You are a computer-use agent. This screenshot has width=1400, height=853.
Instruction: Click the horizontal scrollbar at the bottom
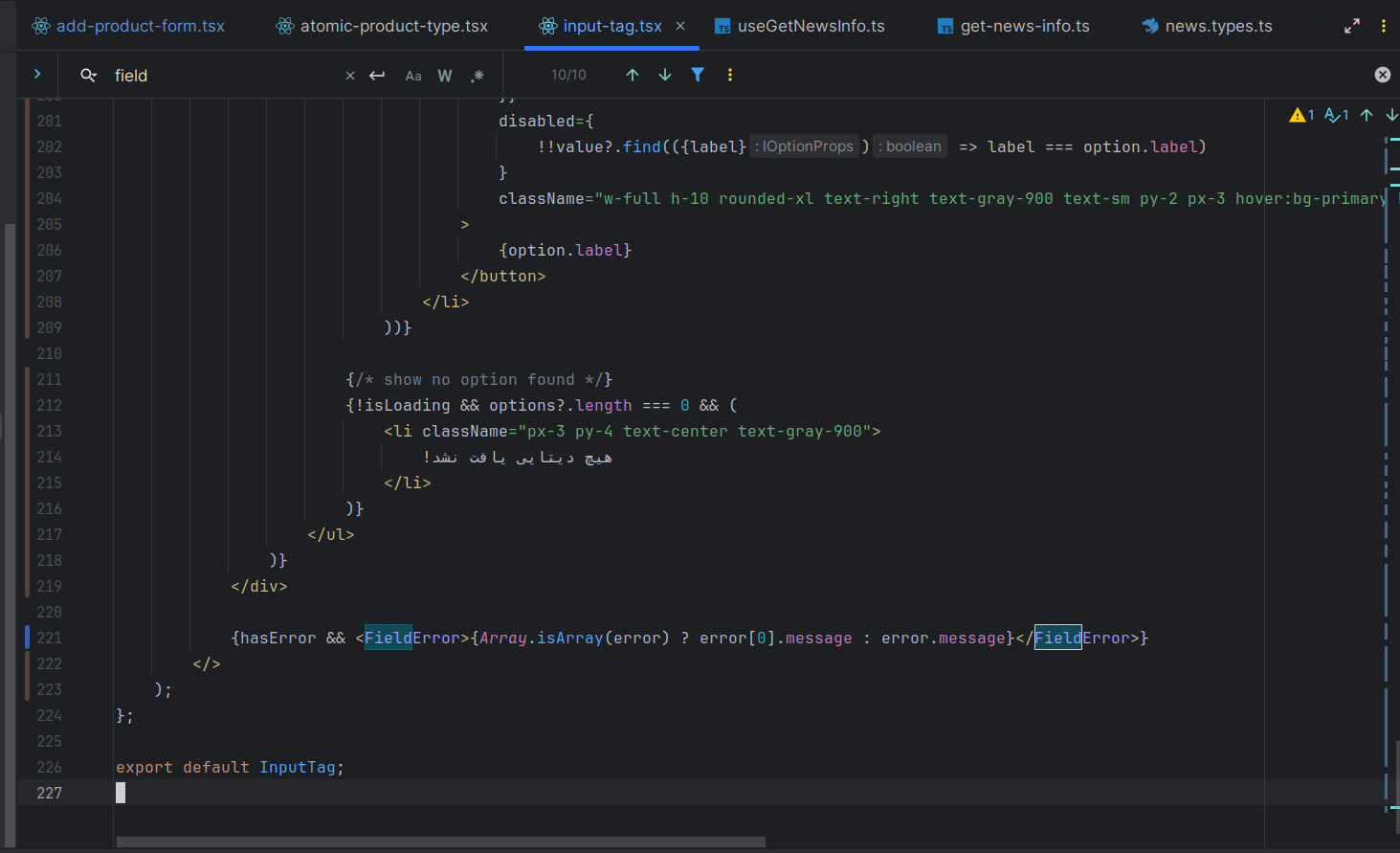440,842
